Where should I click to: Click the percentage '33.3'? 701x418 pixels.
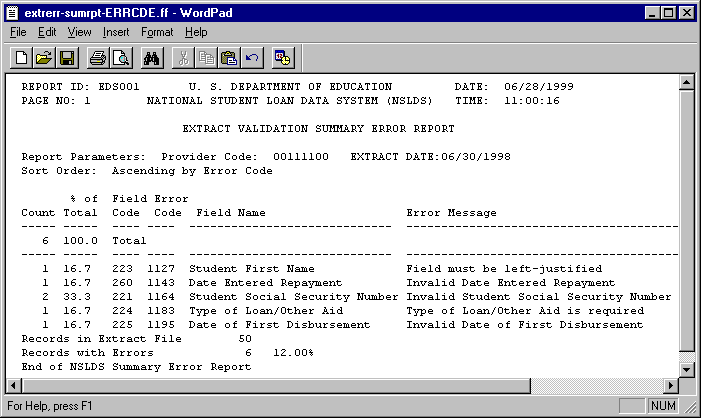(77, 297)
